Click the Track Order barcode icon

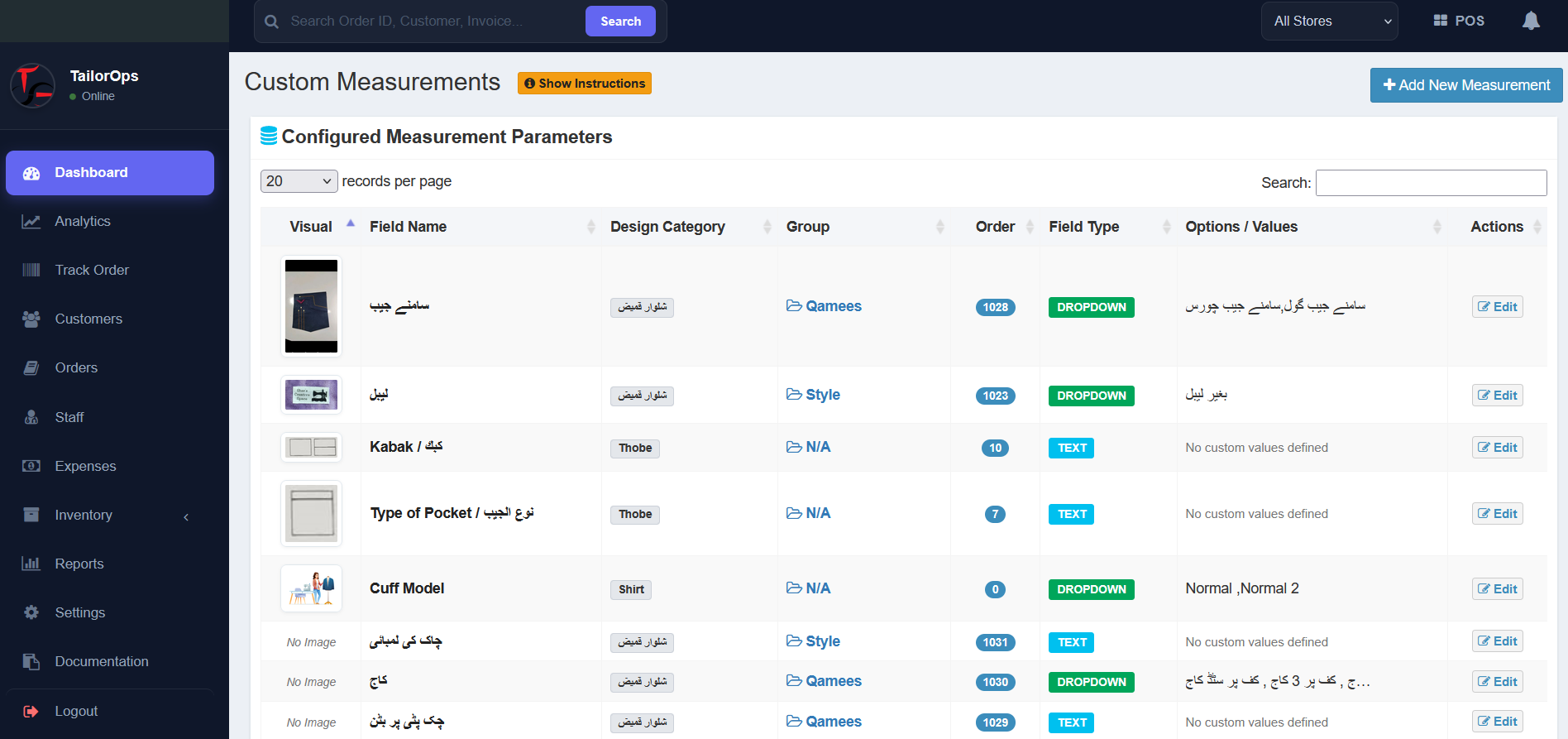[x=31, y=270]
